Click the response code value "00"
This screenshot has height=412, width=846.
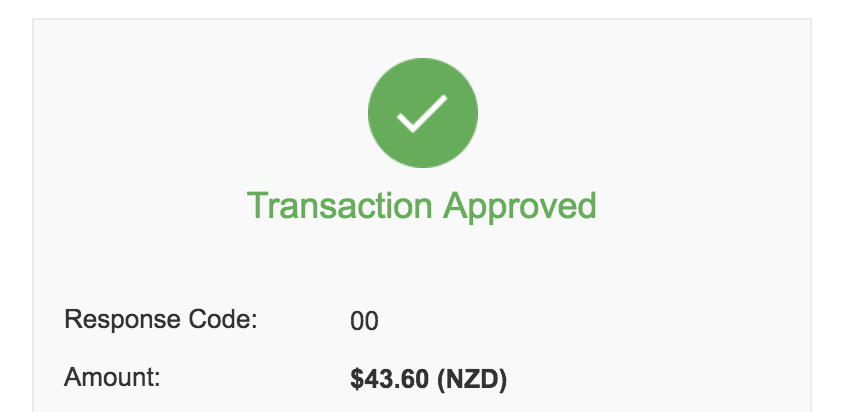[365, 322]
